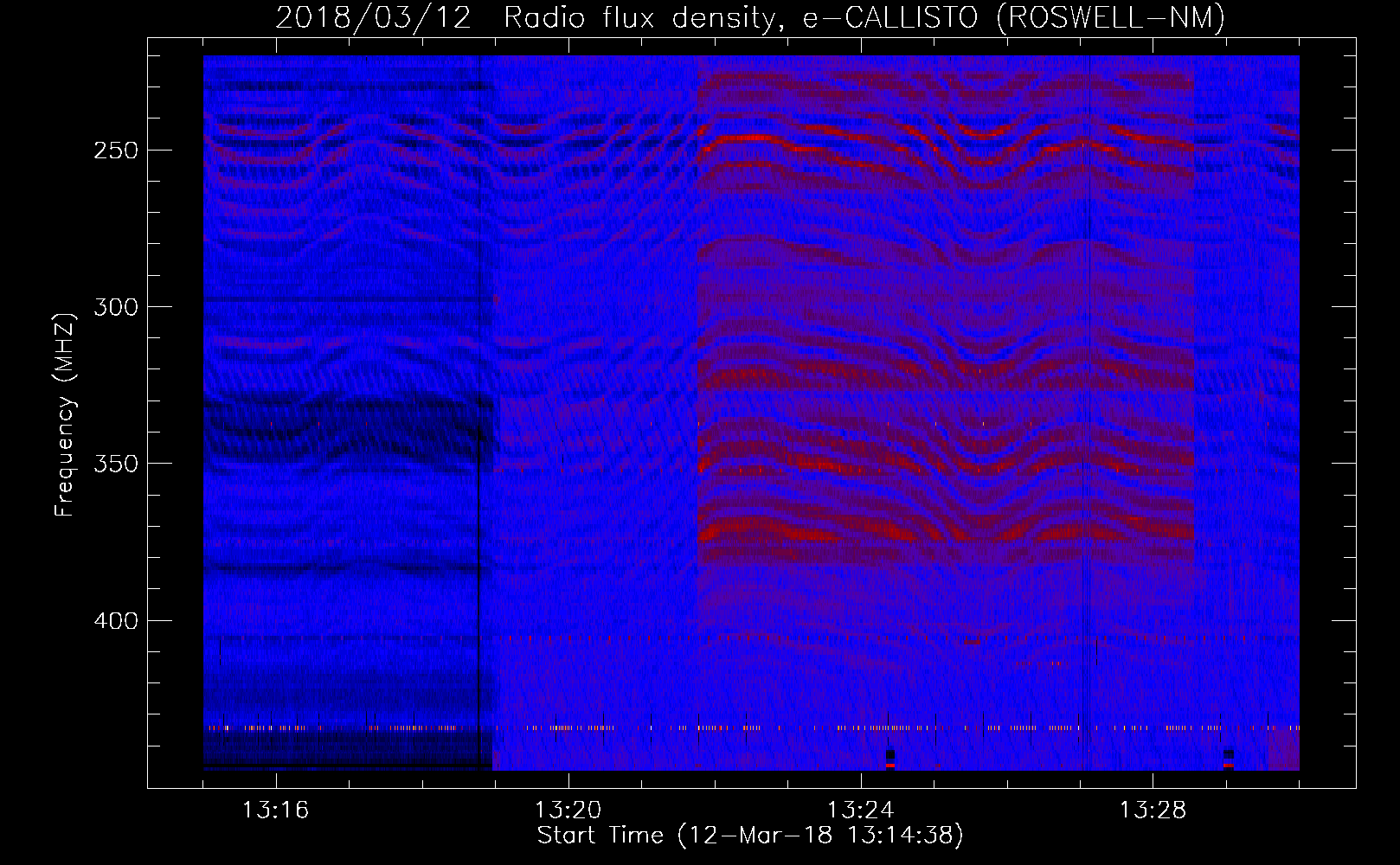Click the 'Frequency (MHZ)' axis label

tap(65, 414)
